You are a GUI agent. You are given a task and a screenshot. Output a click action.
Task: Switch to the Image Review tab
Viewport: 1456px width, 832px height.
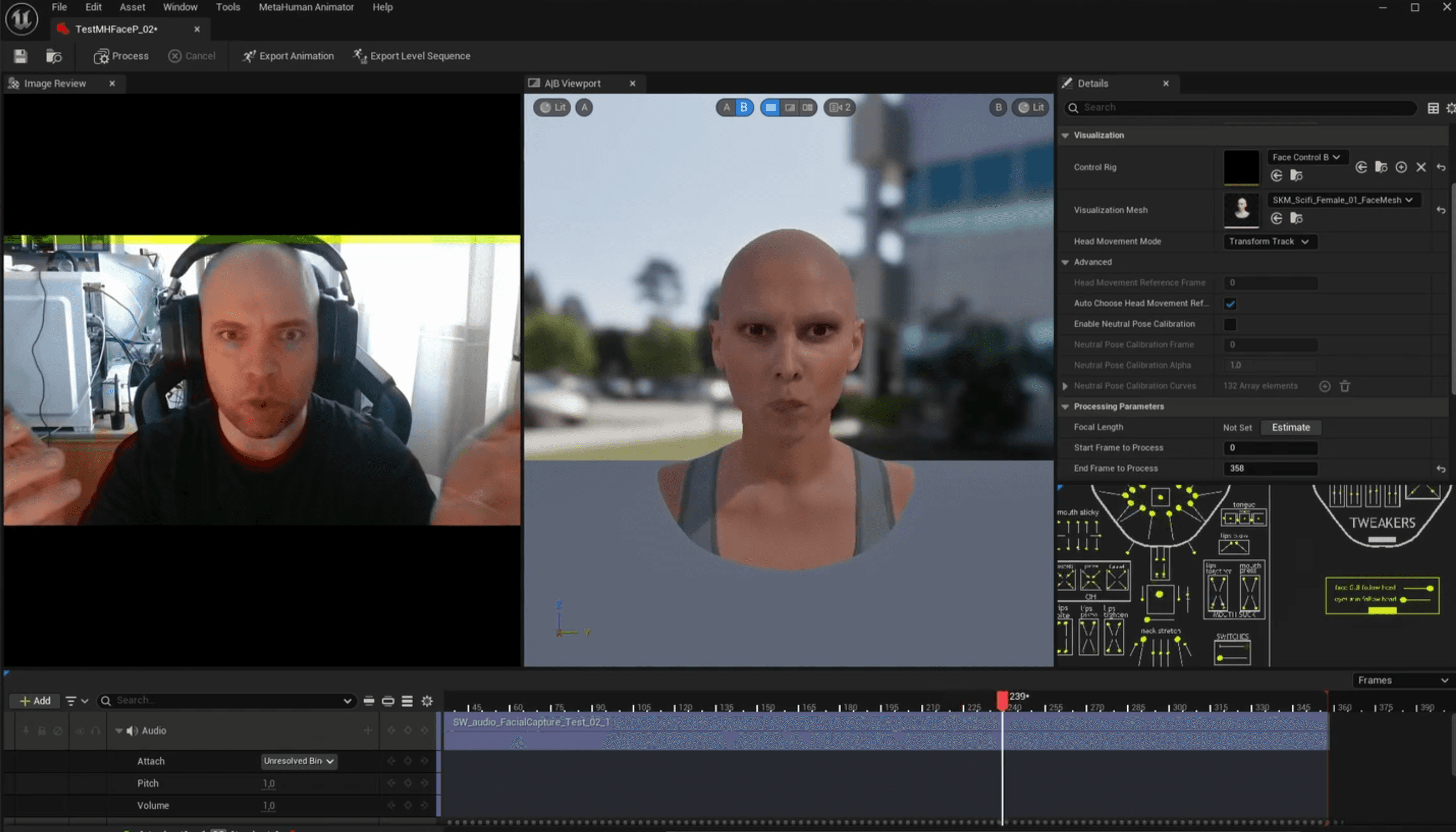tap(55, 84)
